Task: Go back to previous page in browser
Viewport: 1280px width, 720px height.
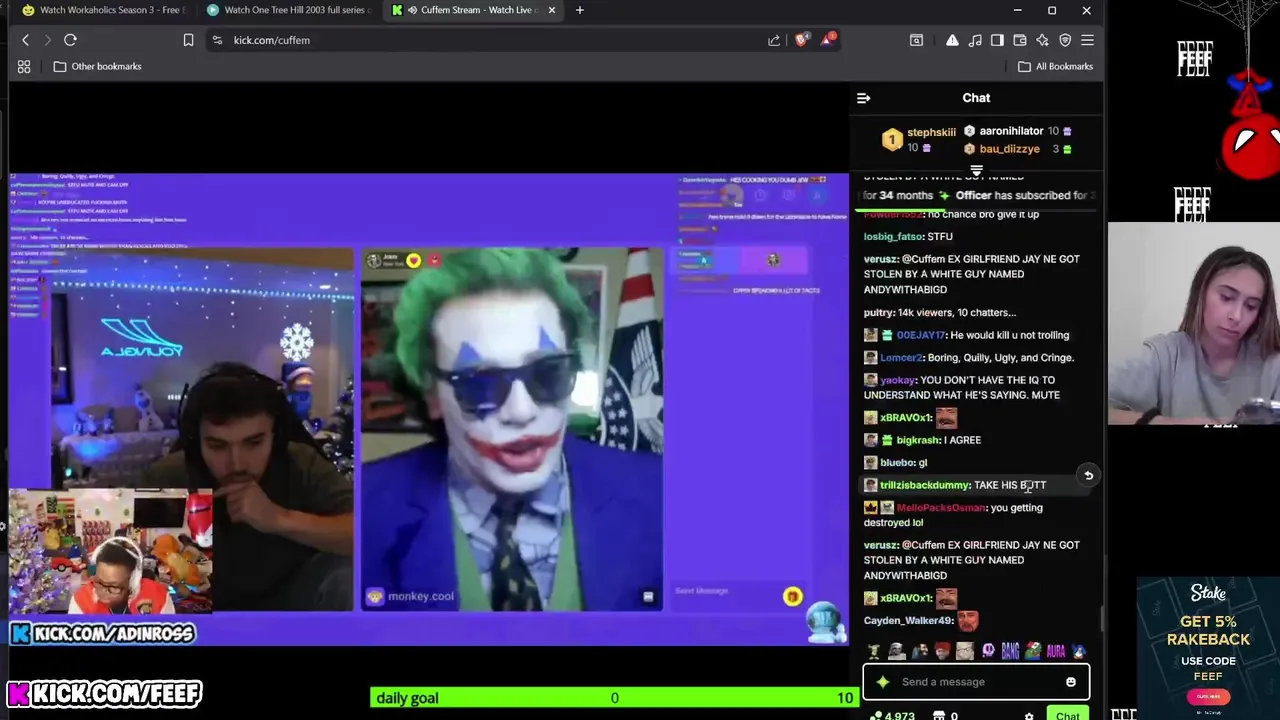Action: (25, 40)
